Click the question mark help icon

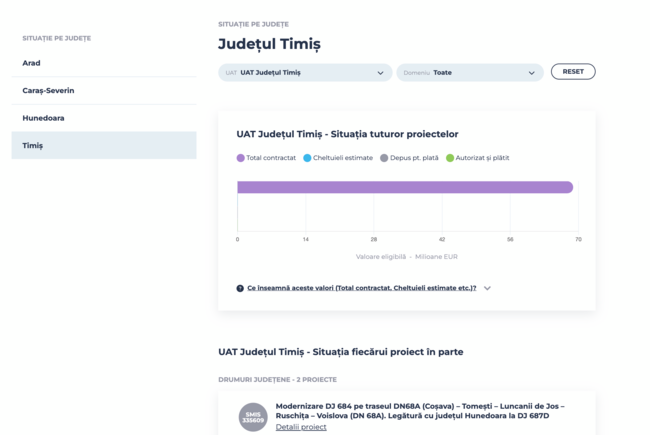240,288
